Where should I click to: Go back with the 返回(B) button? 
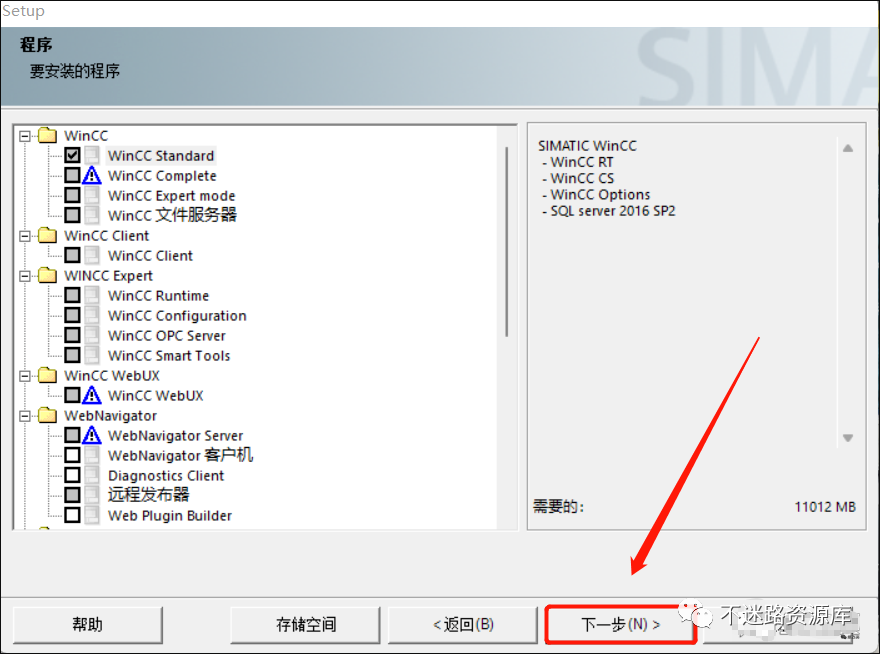(463, 624)
